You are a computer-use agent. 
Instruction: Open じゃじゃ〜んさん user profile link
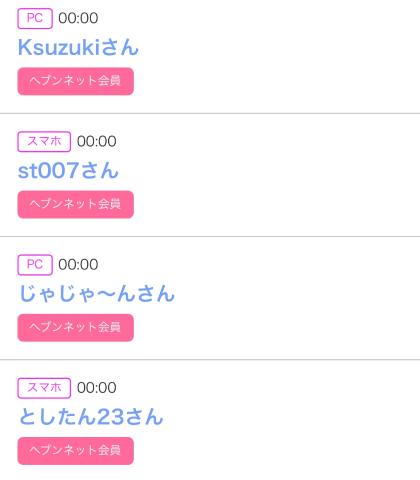pyautogui.click(x=97, y=294)
